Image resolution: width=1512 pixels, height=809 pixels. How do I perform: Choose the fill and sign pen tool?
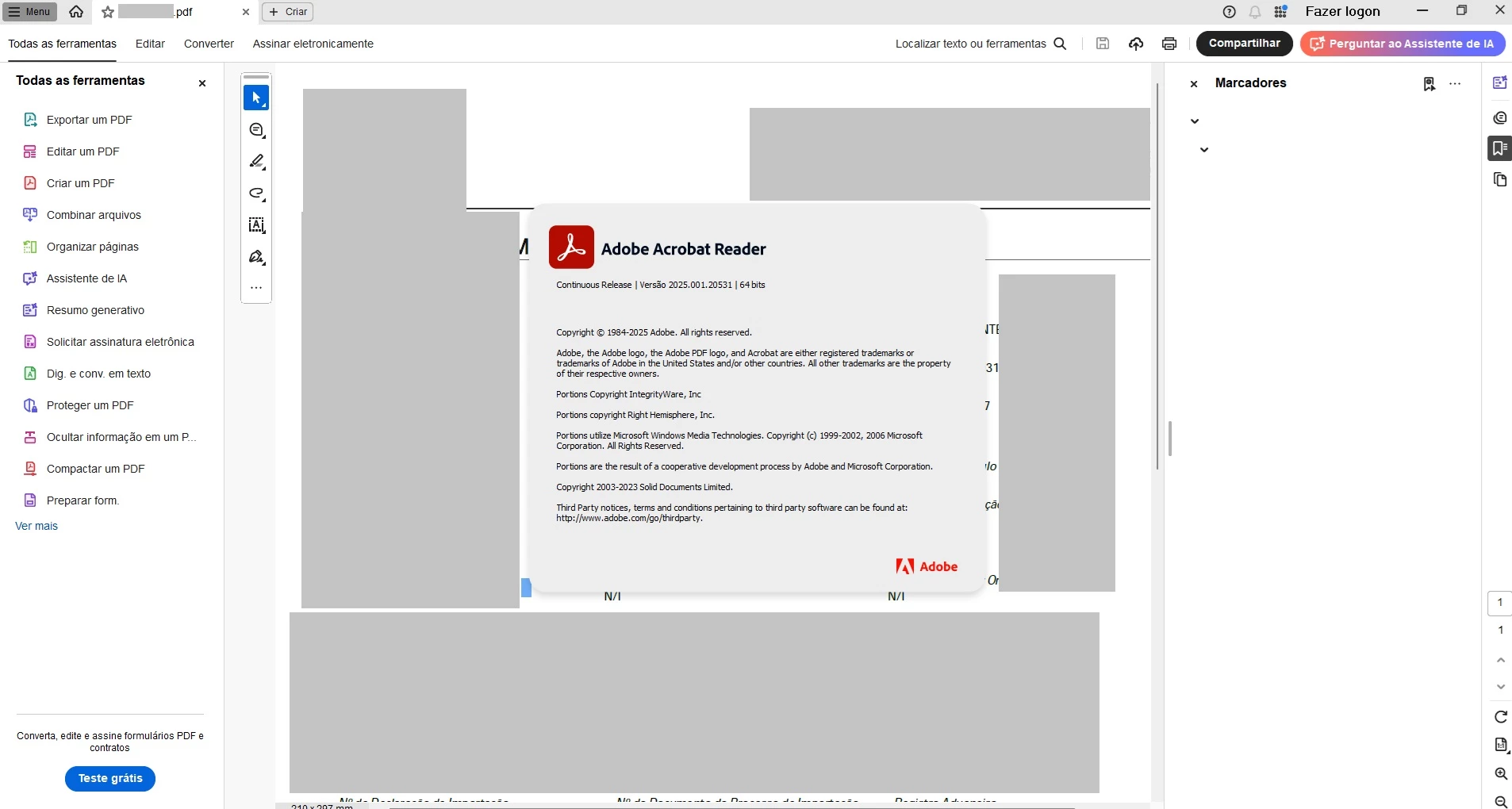pos(256,257)
